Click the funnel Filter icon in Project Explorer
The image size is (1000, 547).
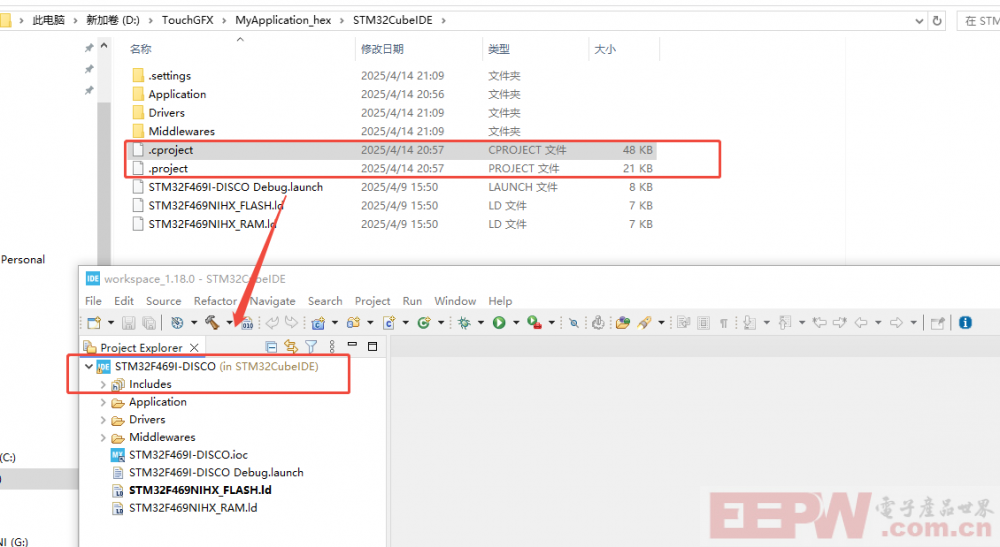[311, 346]
